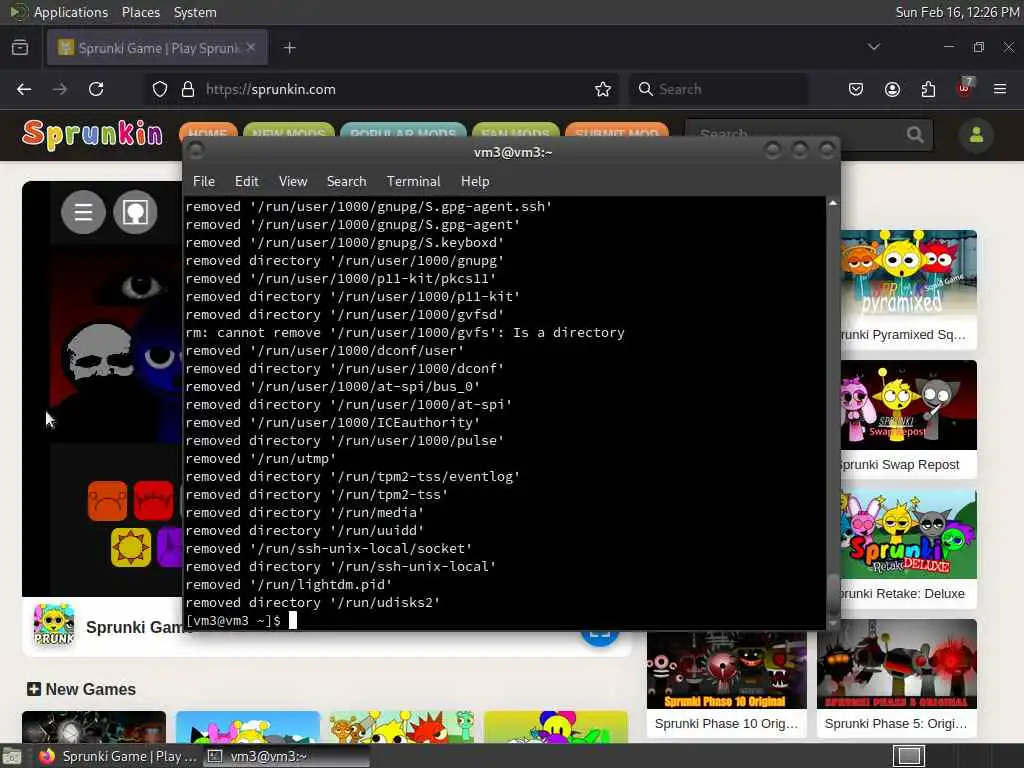Click the Sprunki Game avatar thumbnail
This screenshot has width=1024, height=768.
(54, 626)
